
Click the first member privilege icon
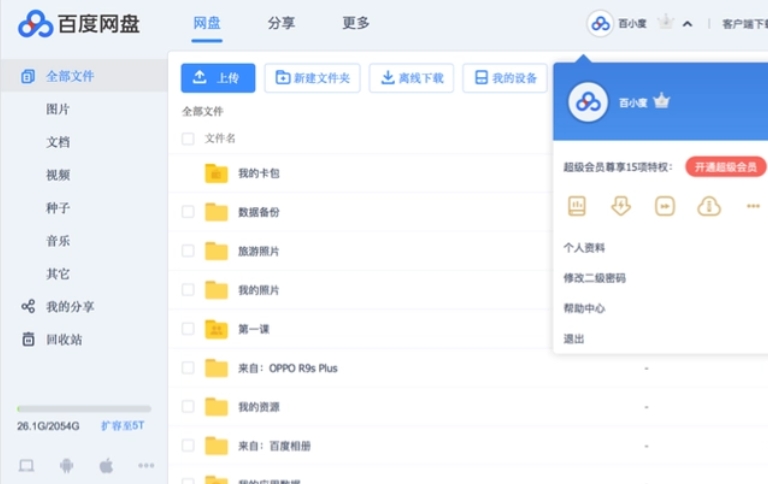(577, 206)
